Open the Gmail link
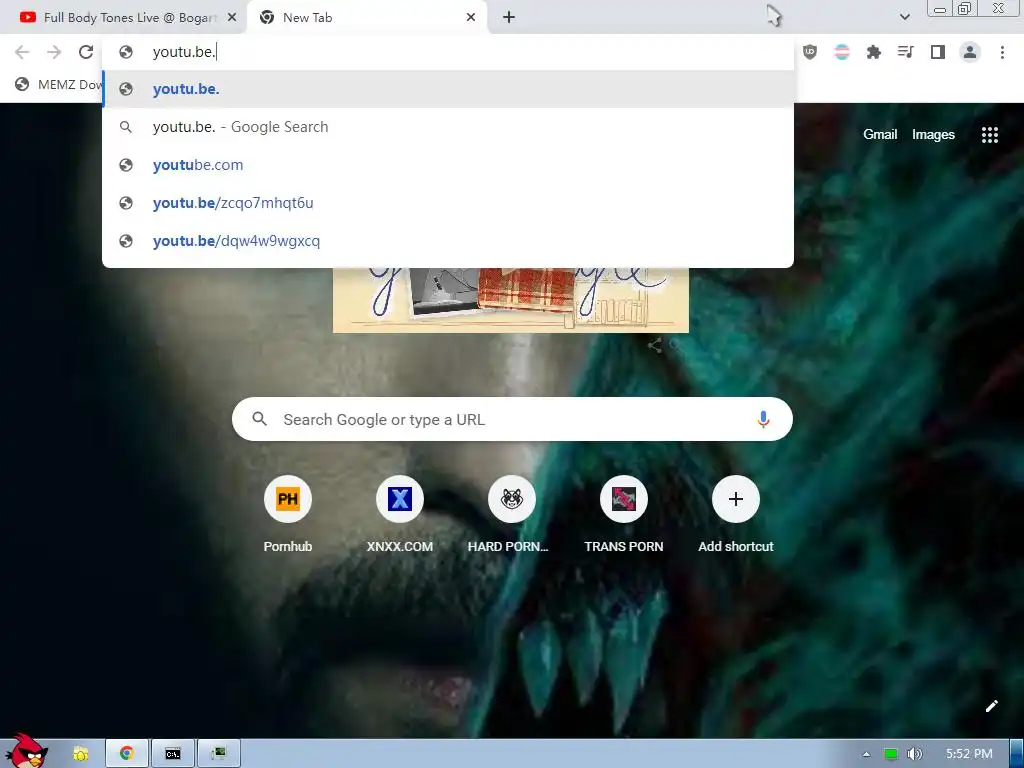 point(880,135)
